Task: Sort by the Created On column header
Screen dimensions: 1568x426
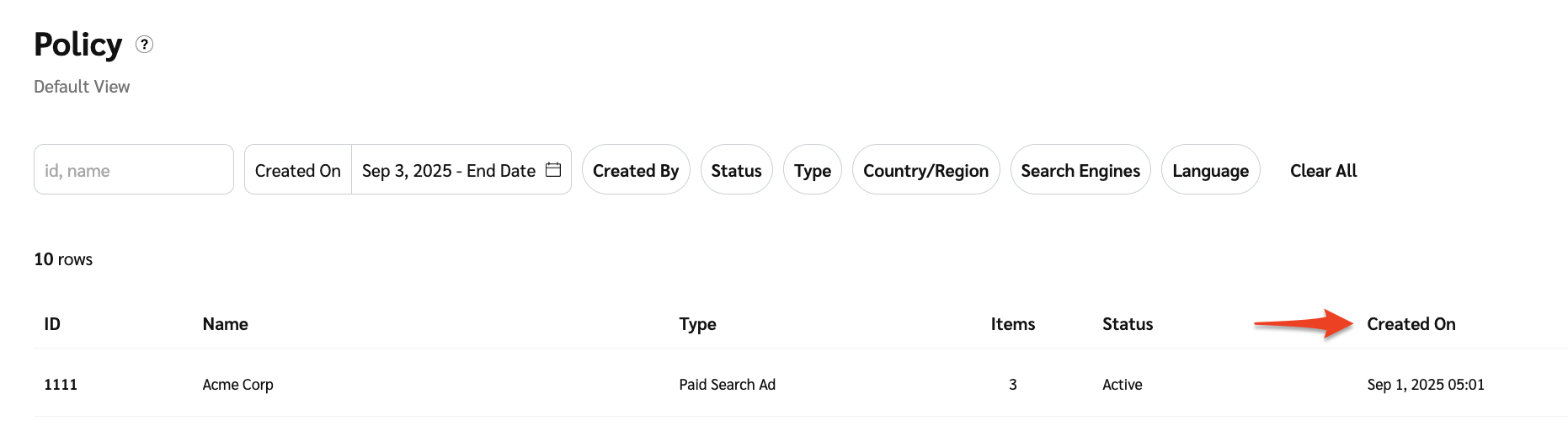Action: tap(1411, 324)
